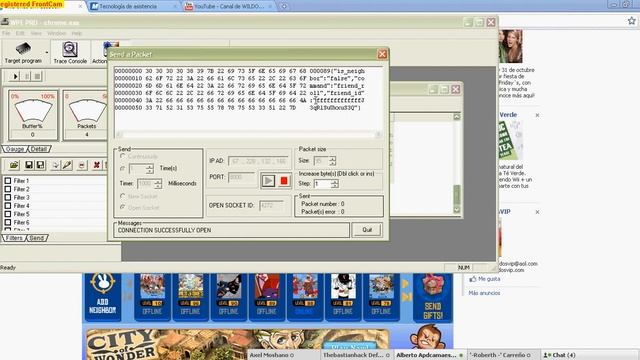The width and height of the screenshot is (640, 360).
Task: Adjust the Time(s) count stepper
Action: point(150,168)
